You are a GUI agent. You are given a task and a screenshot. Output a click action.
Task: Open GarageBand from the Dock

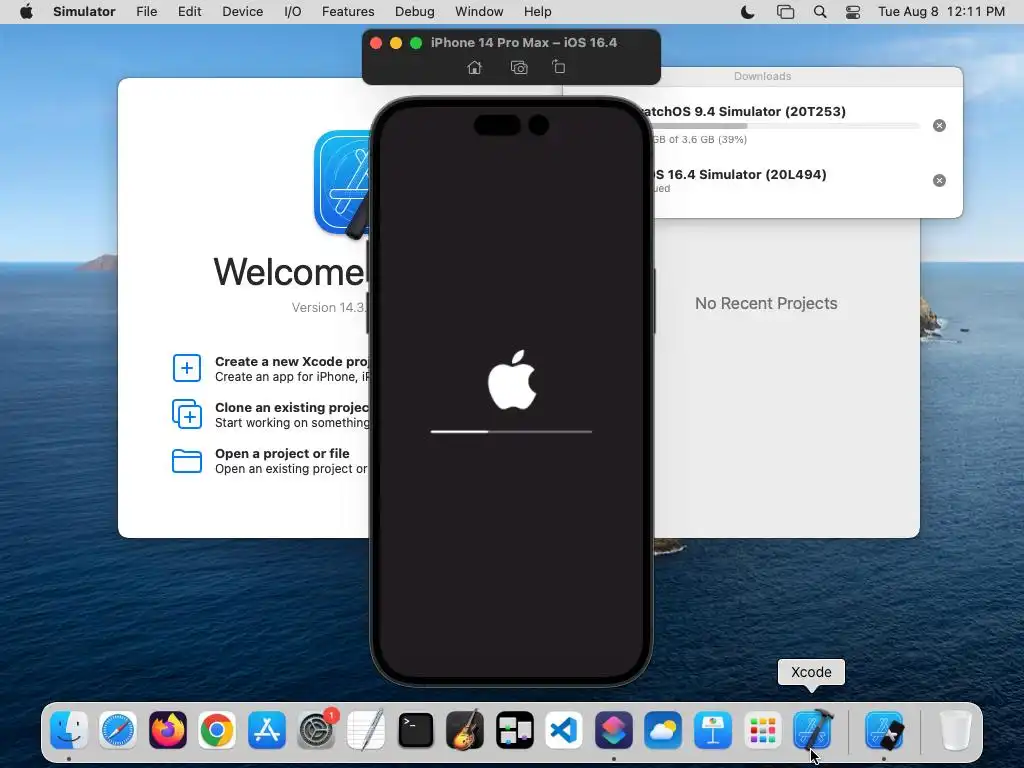(x=465, y=730)
